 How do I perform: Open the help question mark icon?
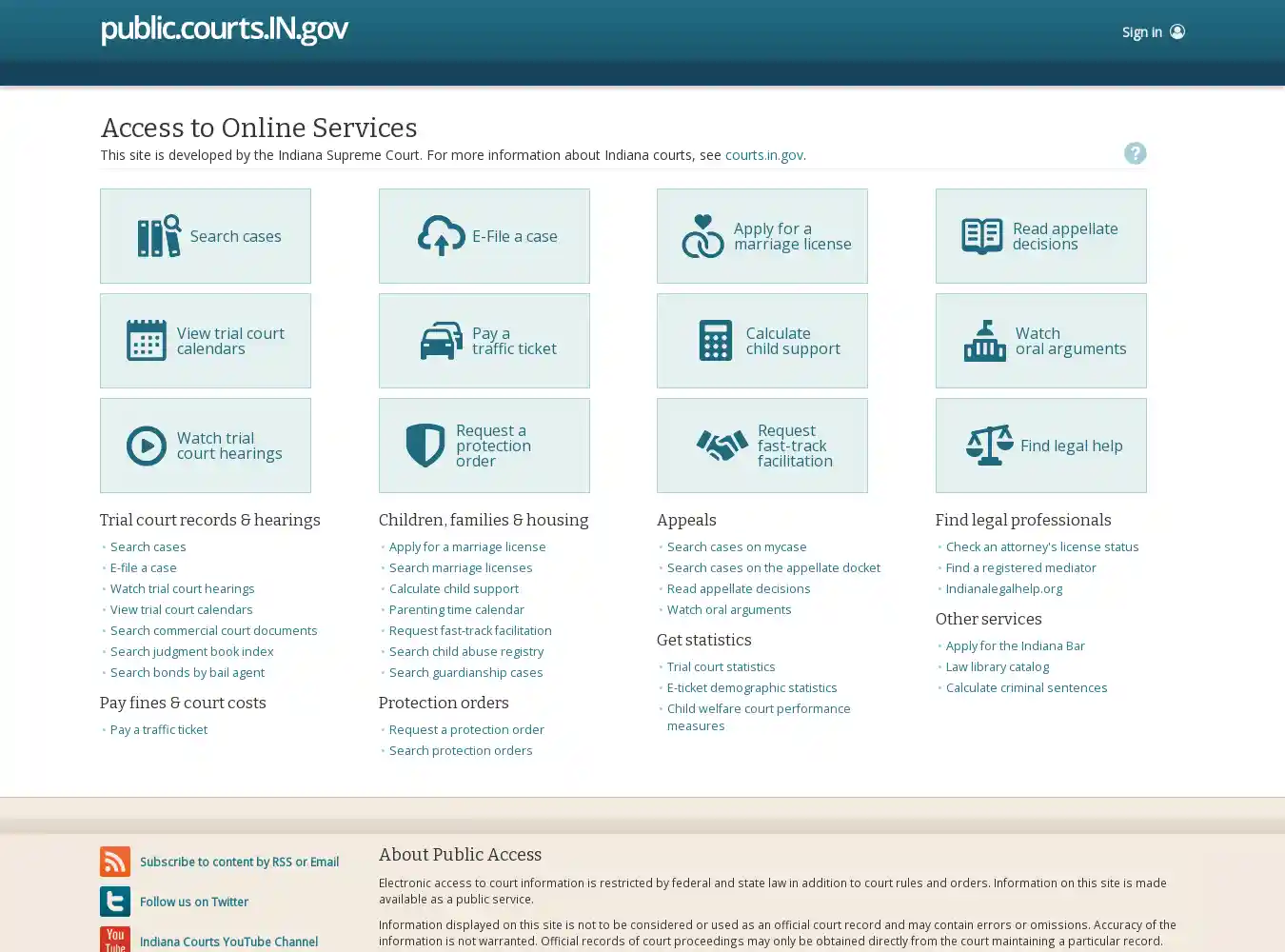pyautogui.click(x=1135, y=153)
